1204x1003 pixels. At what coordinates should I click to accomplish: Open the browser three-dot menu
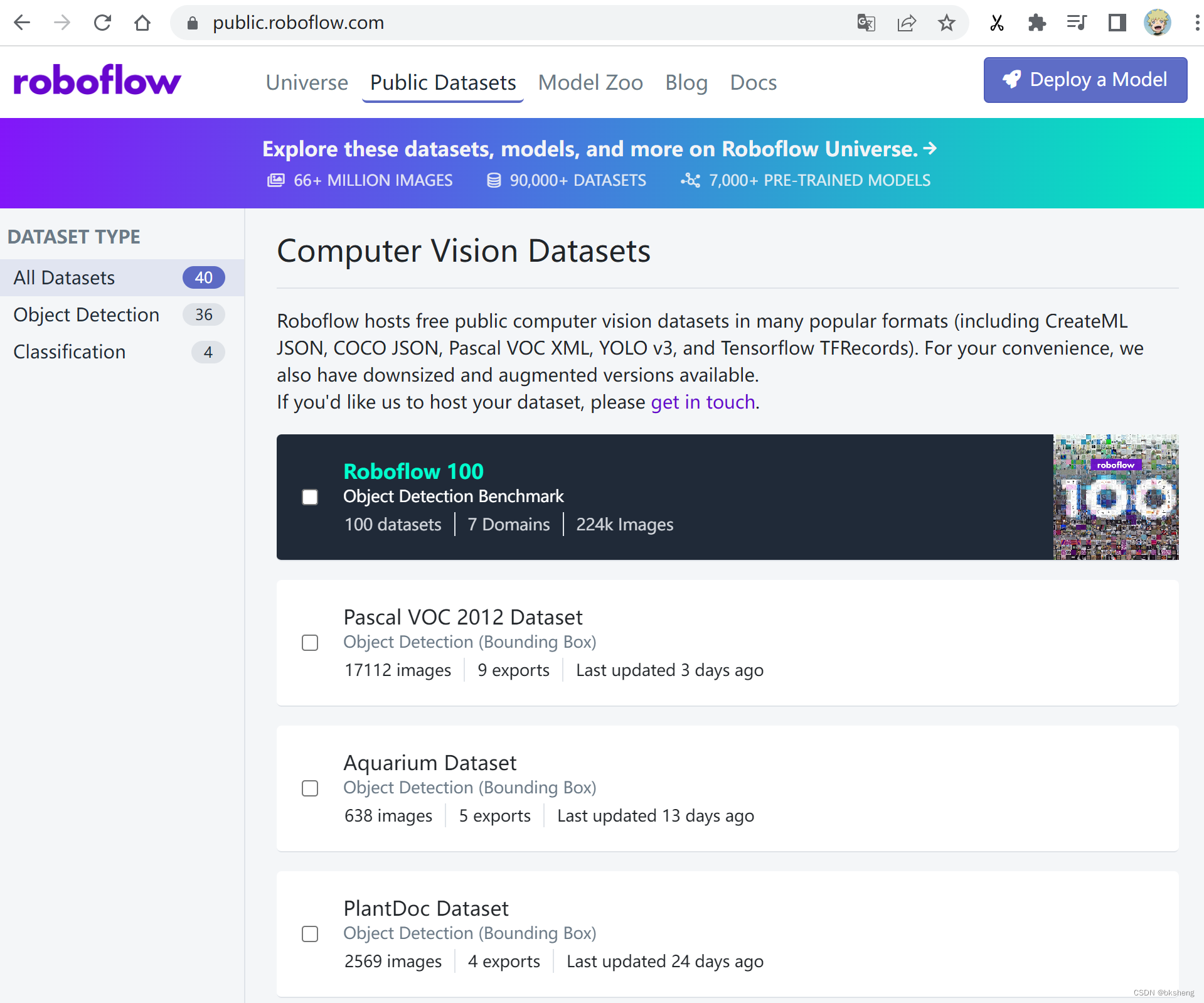[x=1197, y=23]
